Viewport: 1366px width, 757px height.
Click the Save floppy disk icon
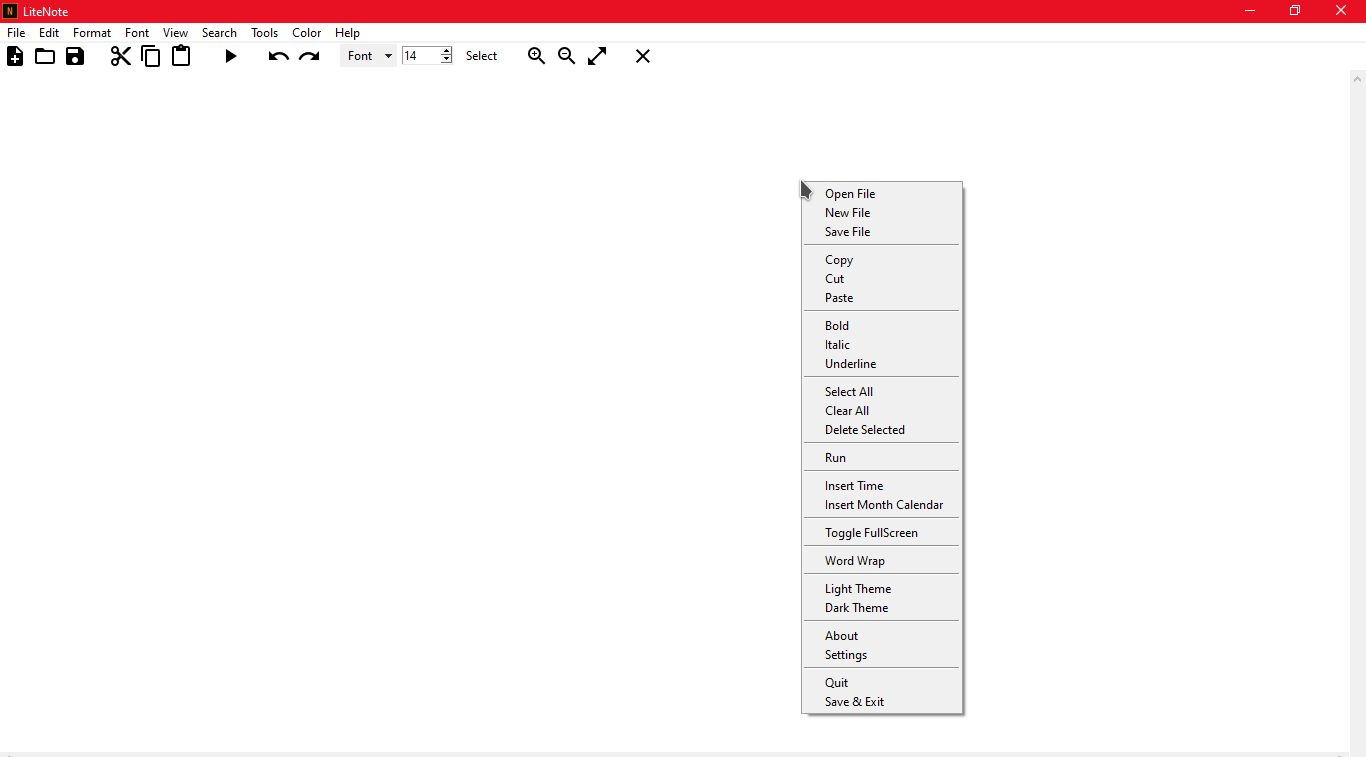pyautogui.click(x=75, y=56)
